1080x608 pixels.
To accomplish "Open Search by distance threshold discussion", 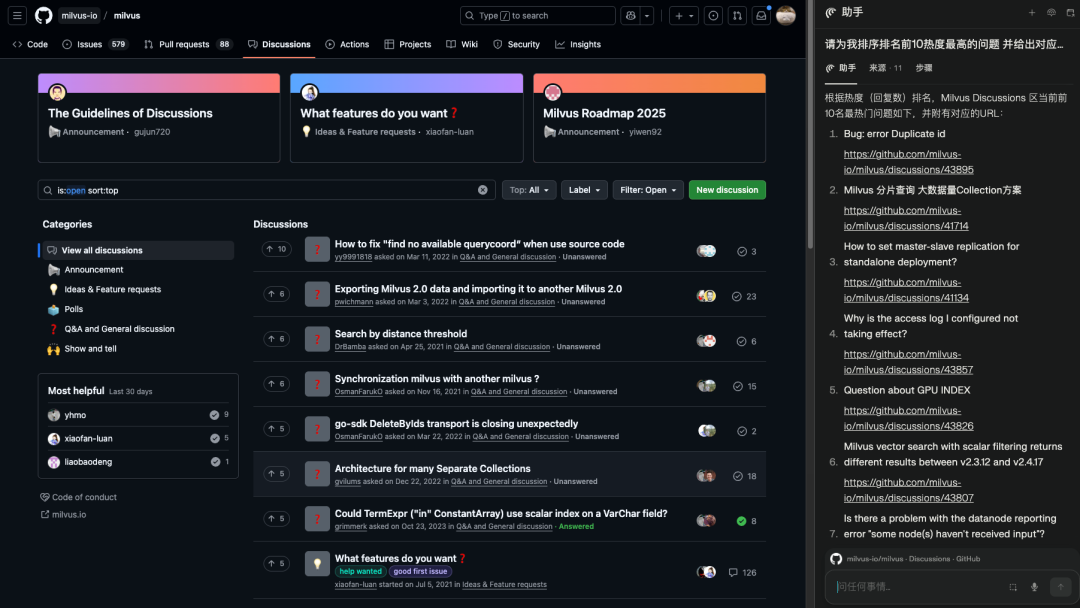I will tap(401, 333).
